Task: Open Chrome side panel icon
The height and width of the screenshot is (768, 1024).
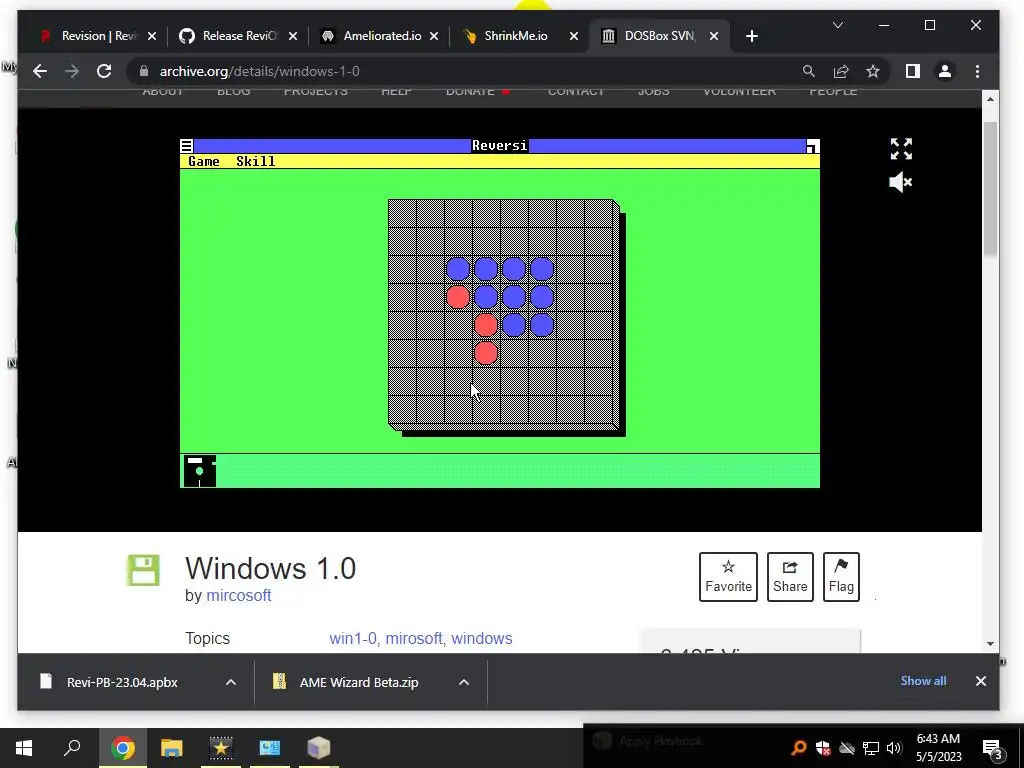Action: [x=912, y=71]
